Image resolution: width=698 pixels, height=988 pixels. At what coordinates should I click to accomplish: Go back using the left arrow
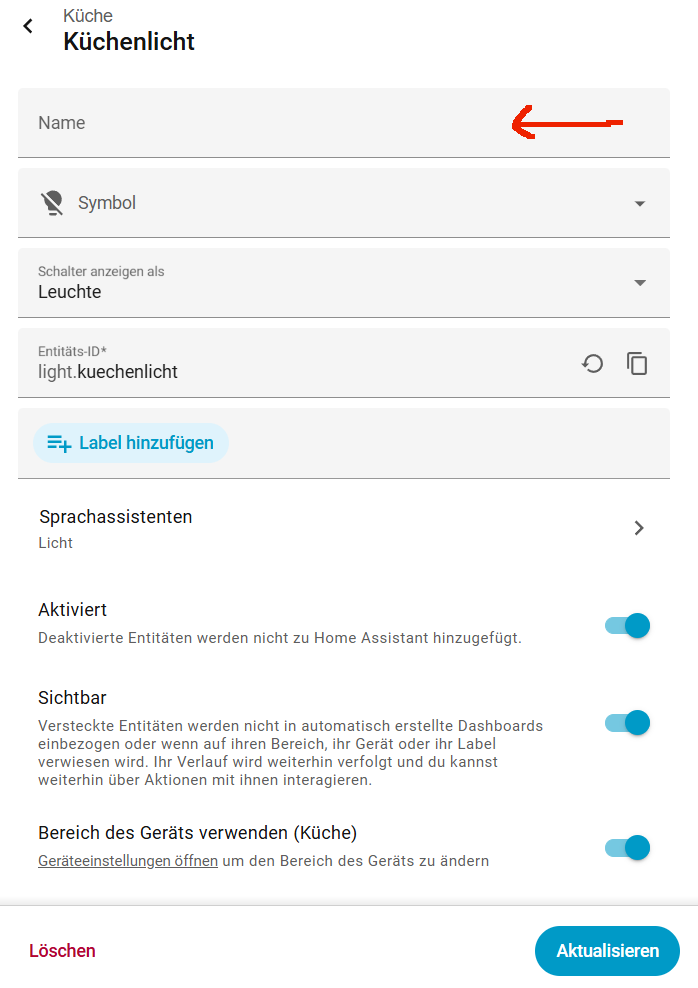tap(28, 26)
